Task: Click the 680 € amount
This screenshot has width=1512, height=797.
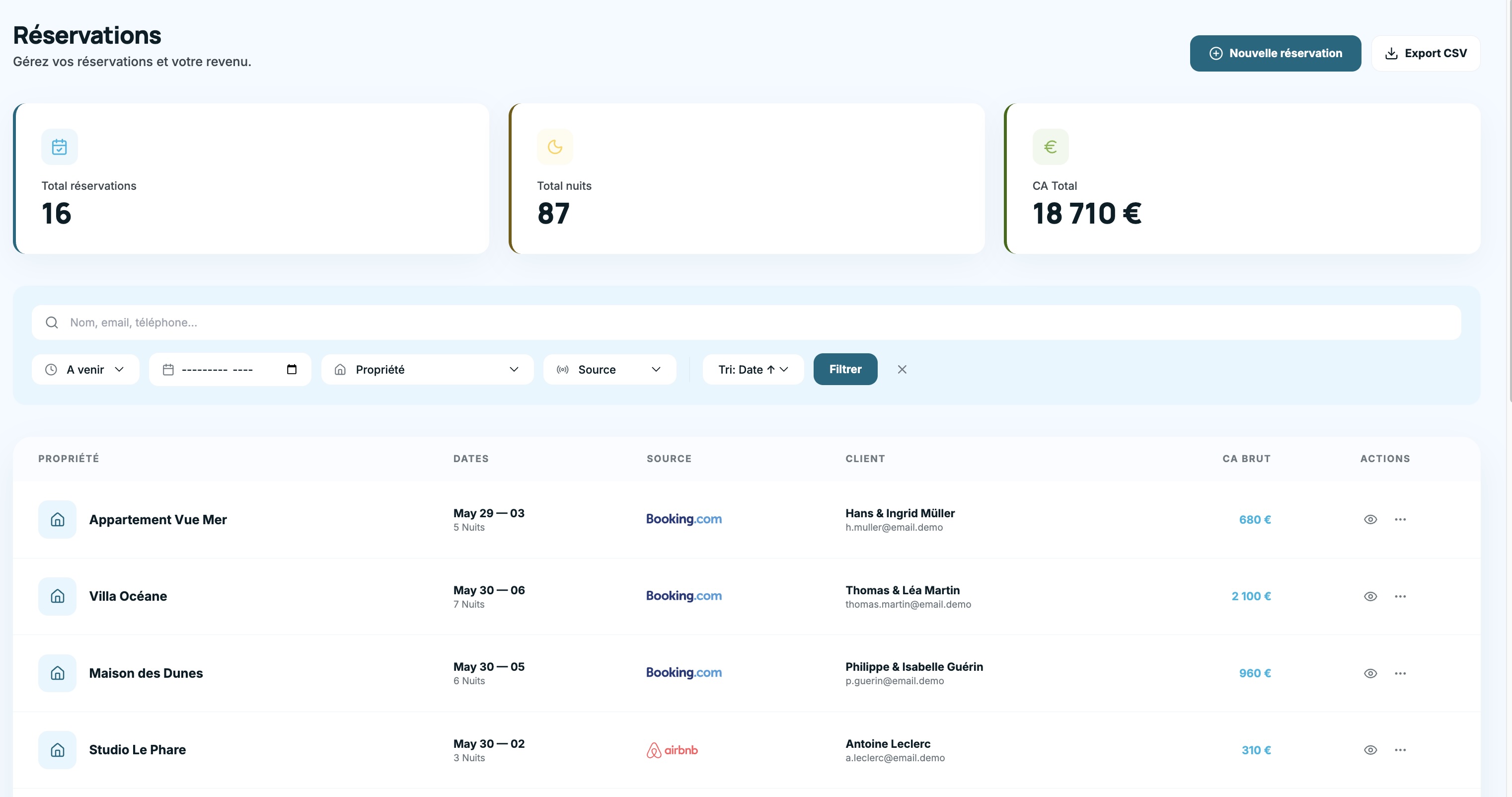Action: click(1255, 520)
